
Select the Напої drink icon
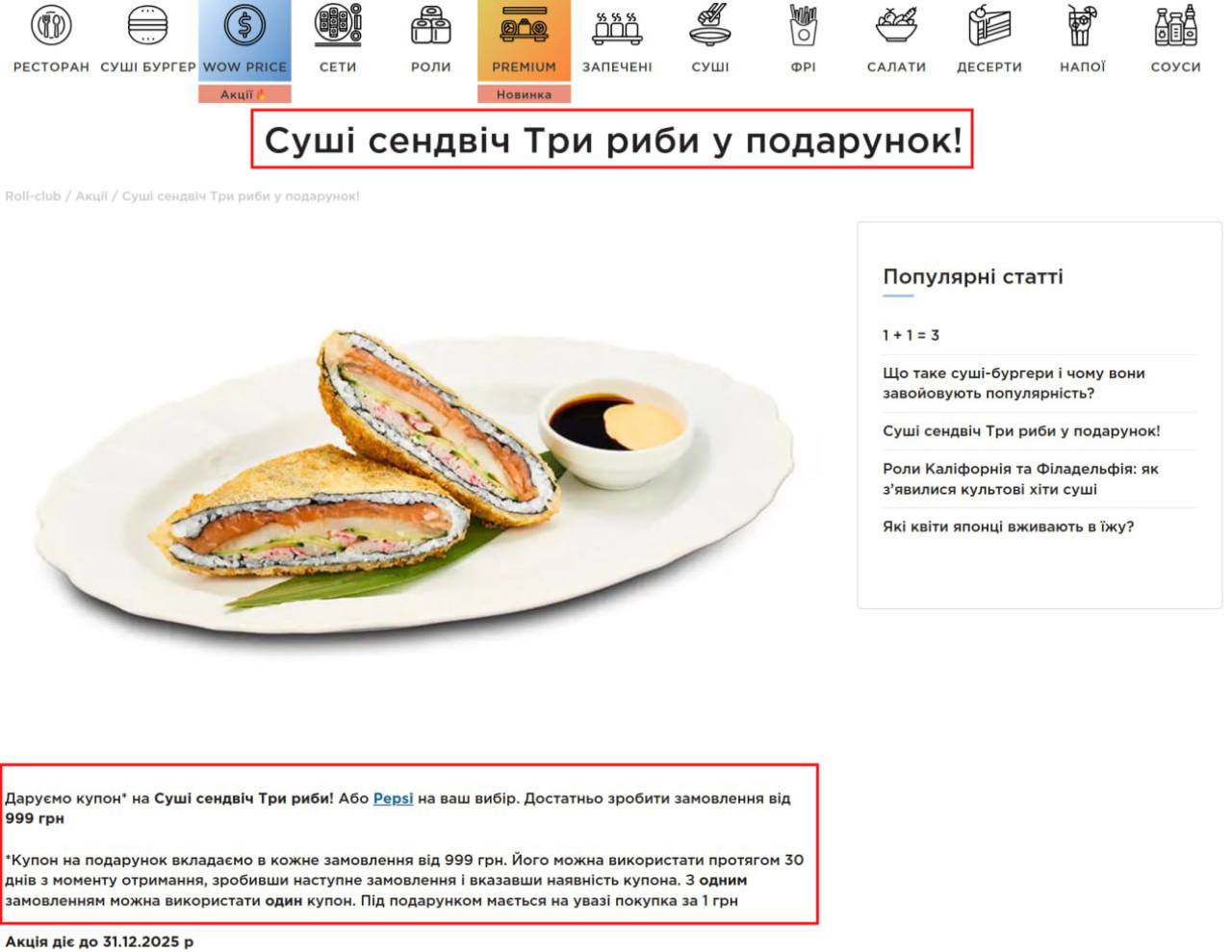click(1082, 25)
